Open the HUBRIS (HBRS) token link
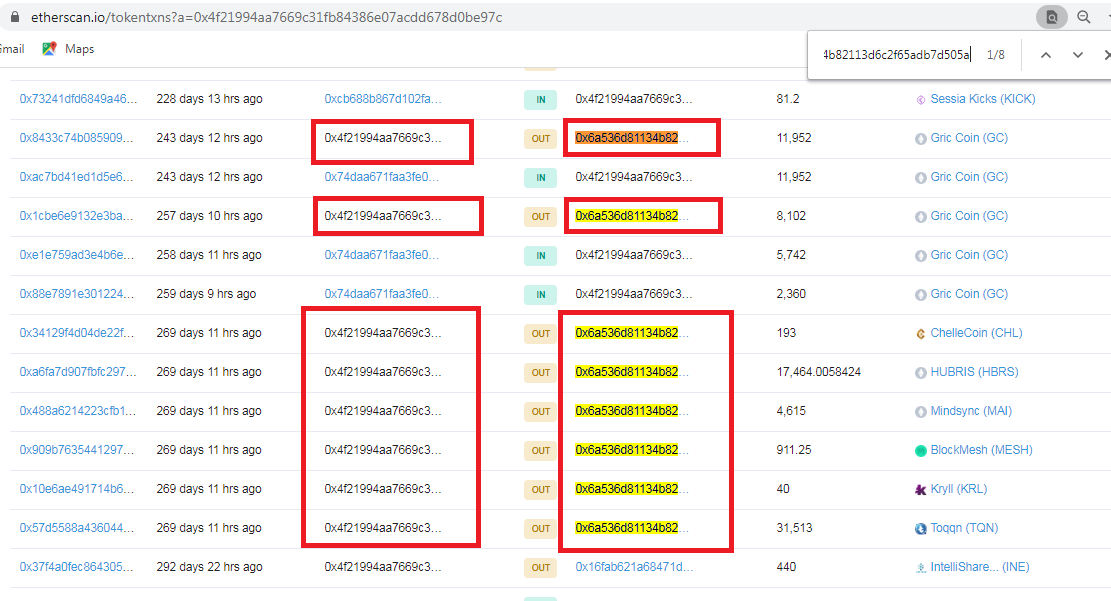The image size is (1111, 601). coord(974,371)
